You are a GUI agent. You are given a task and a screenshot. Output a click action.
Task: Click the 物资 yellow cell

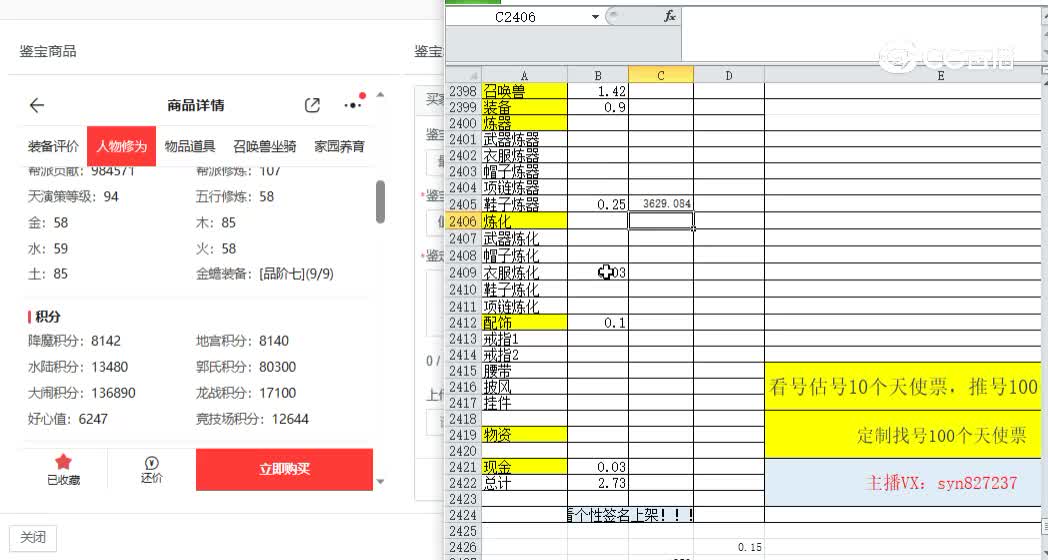click(x=524, y=435)
